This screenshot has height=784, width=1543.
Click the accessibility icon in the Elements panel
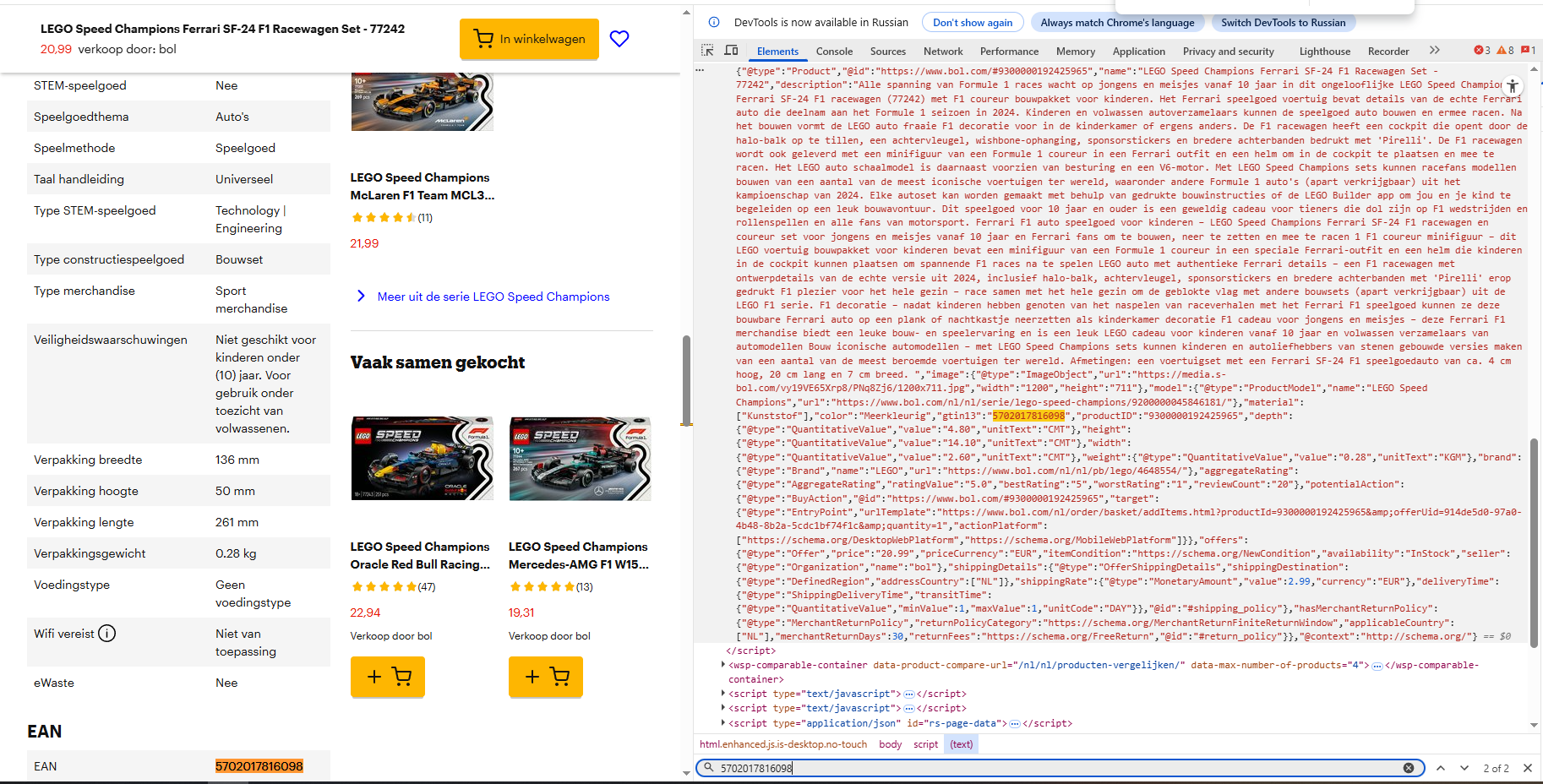coord(1513,85)
